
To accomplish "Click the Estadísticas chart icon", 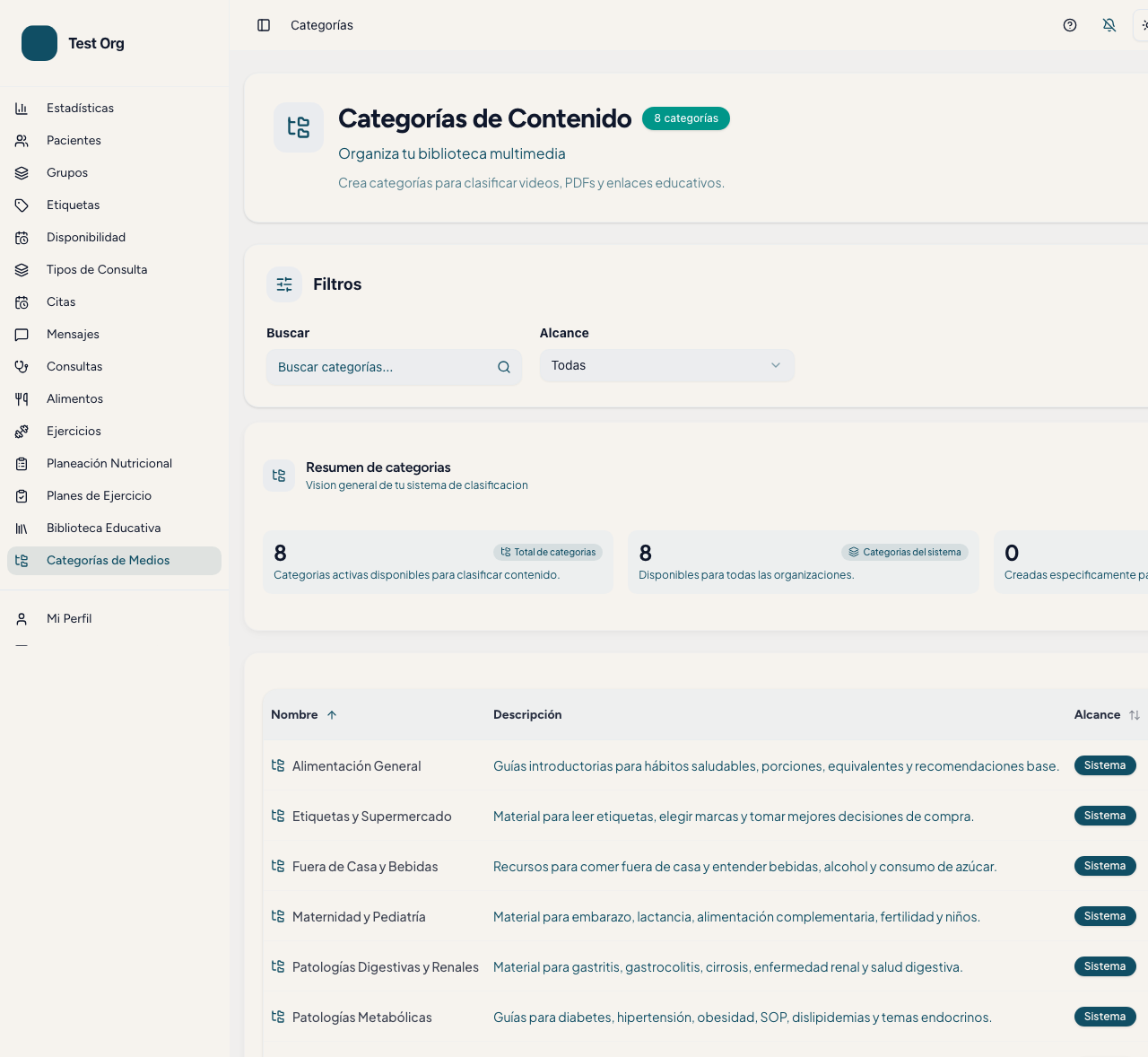I will [22, 108].
